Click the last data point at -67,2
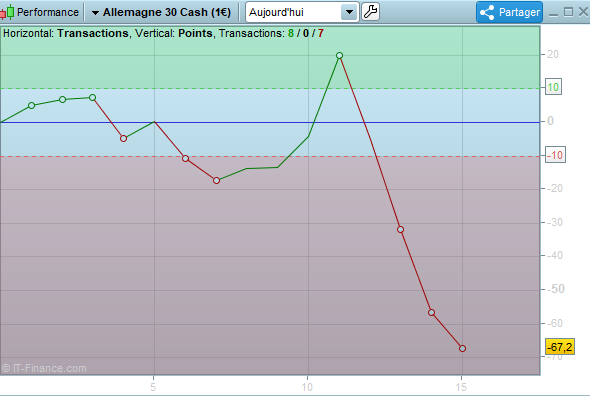 coord(462,349)
